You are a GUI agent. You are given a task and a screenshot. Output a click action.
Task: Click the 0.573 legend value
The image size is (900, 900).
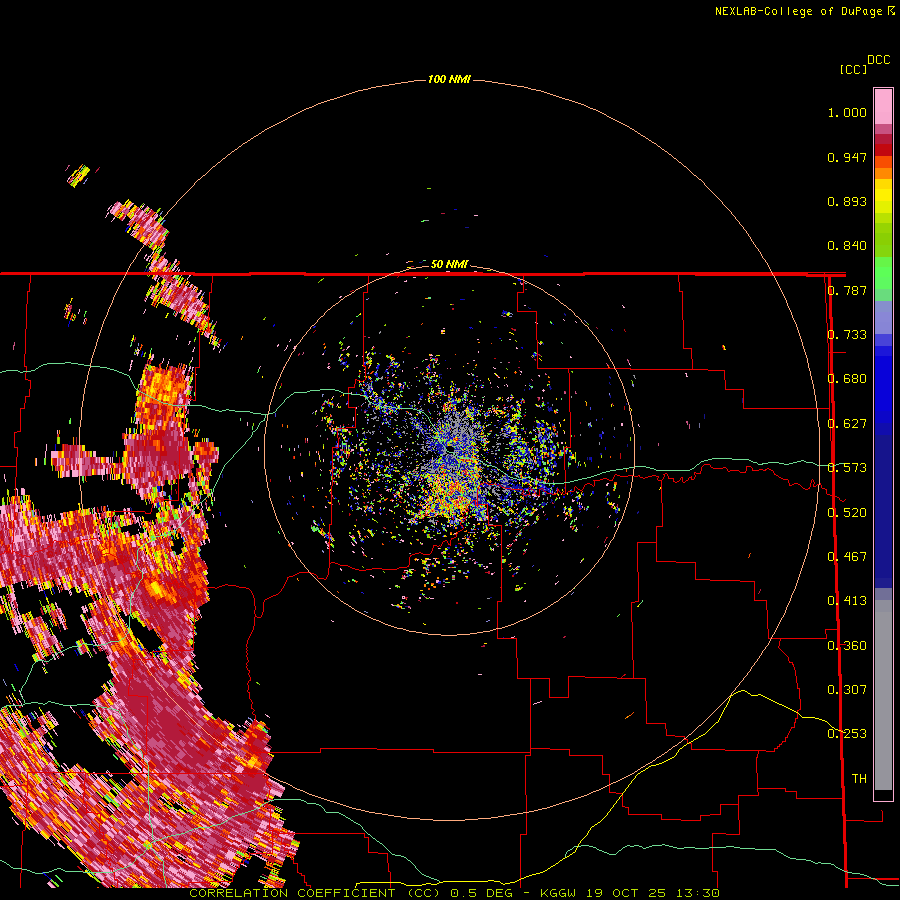[847, 468]
